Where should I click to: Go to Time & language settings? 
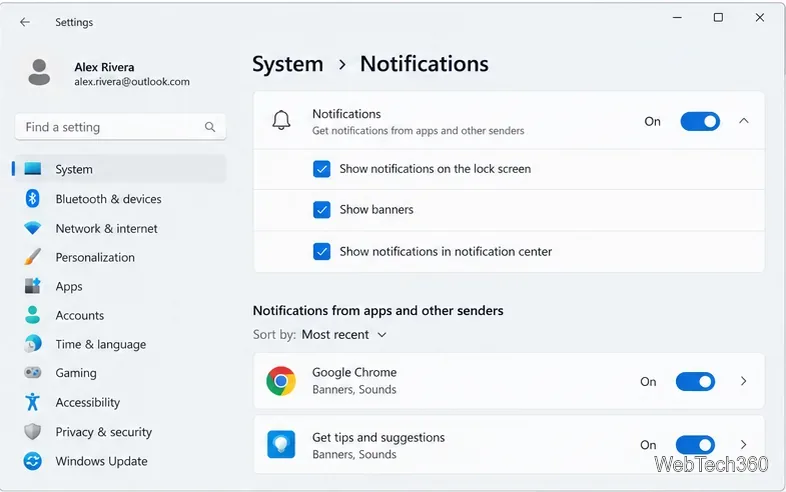pyautogui.click(x=120, y=344)
